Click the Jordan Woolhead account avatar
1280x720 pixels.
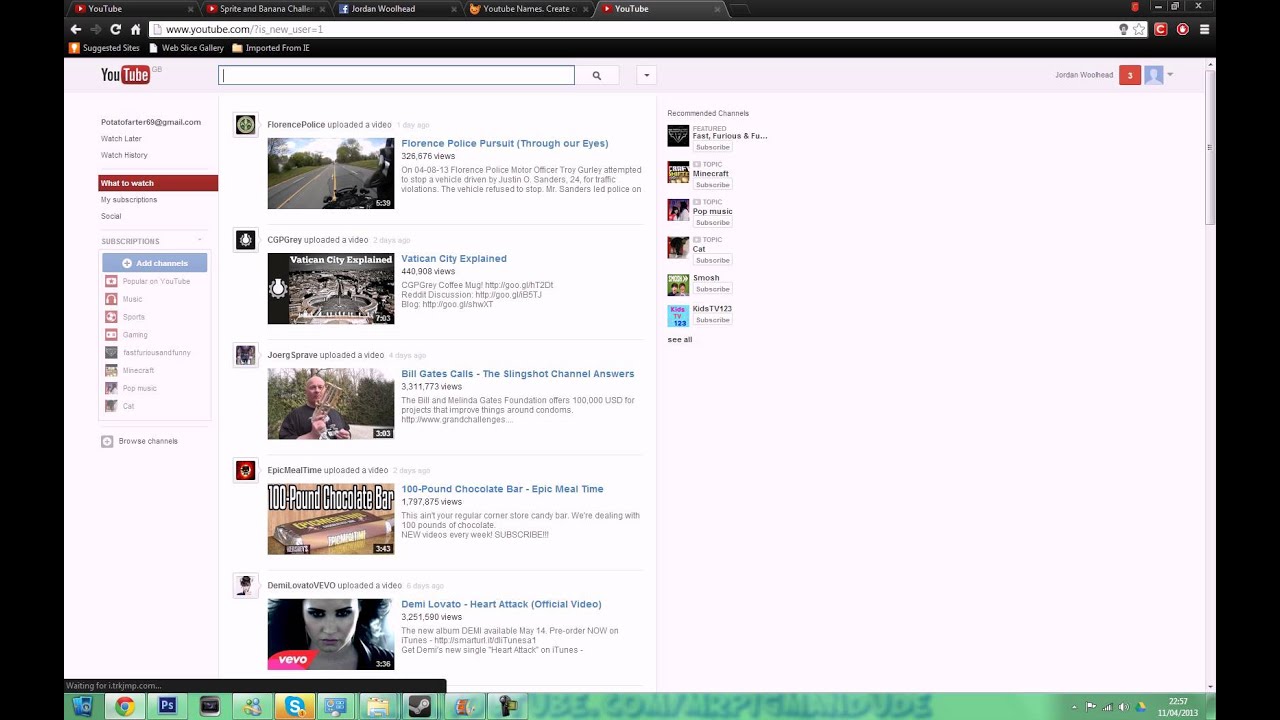pyautogui.click(x=1153, y=75)
